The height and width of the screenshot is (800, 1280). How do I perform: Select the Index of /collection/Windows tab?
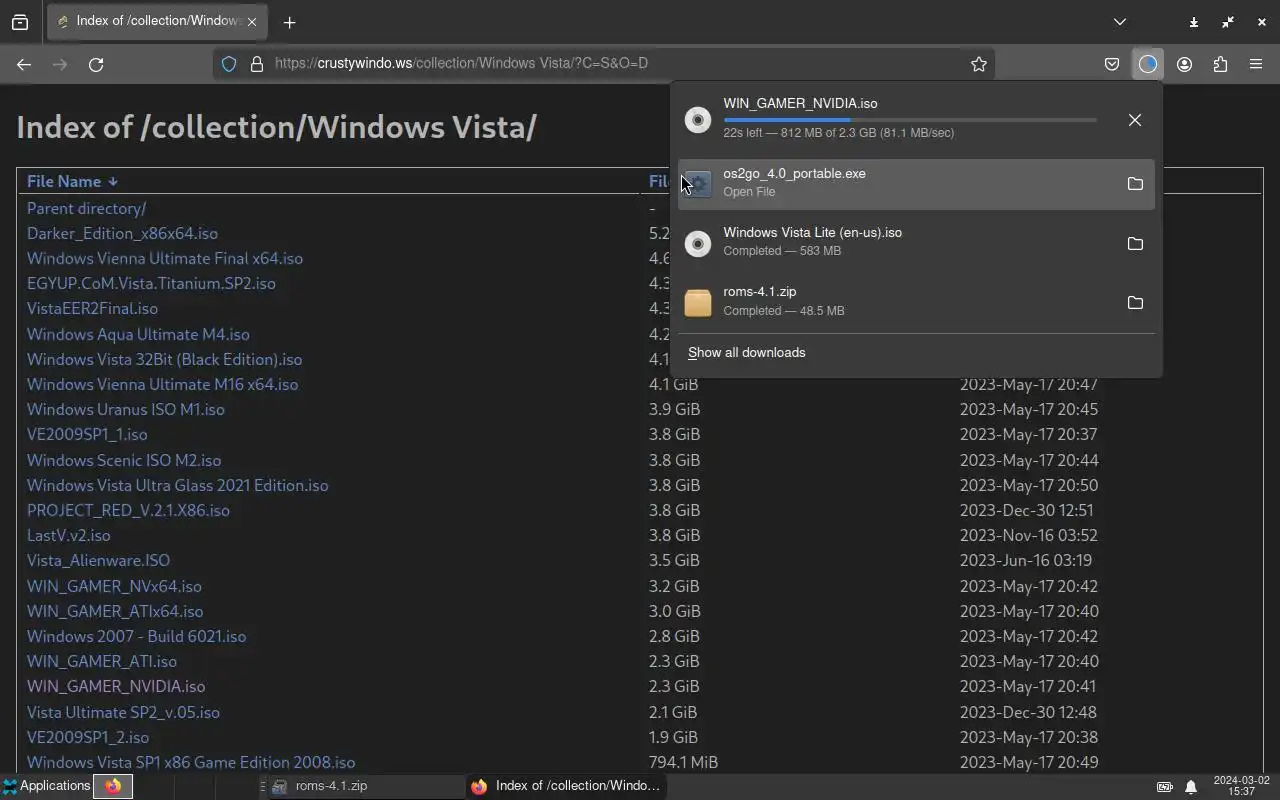pyautogui.click(x=157, y=21)
